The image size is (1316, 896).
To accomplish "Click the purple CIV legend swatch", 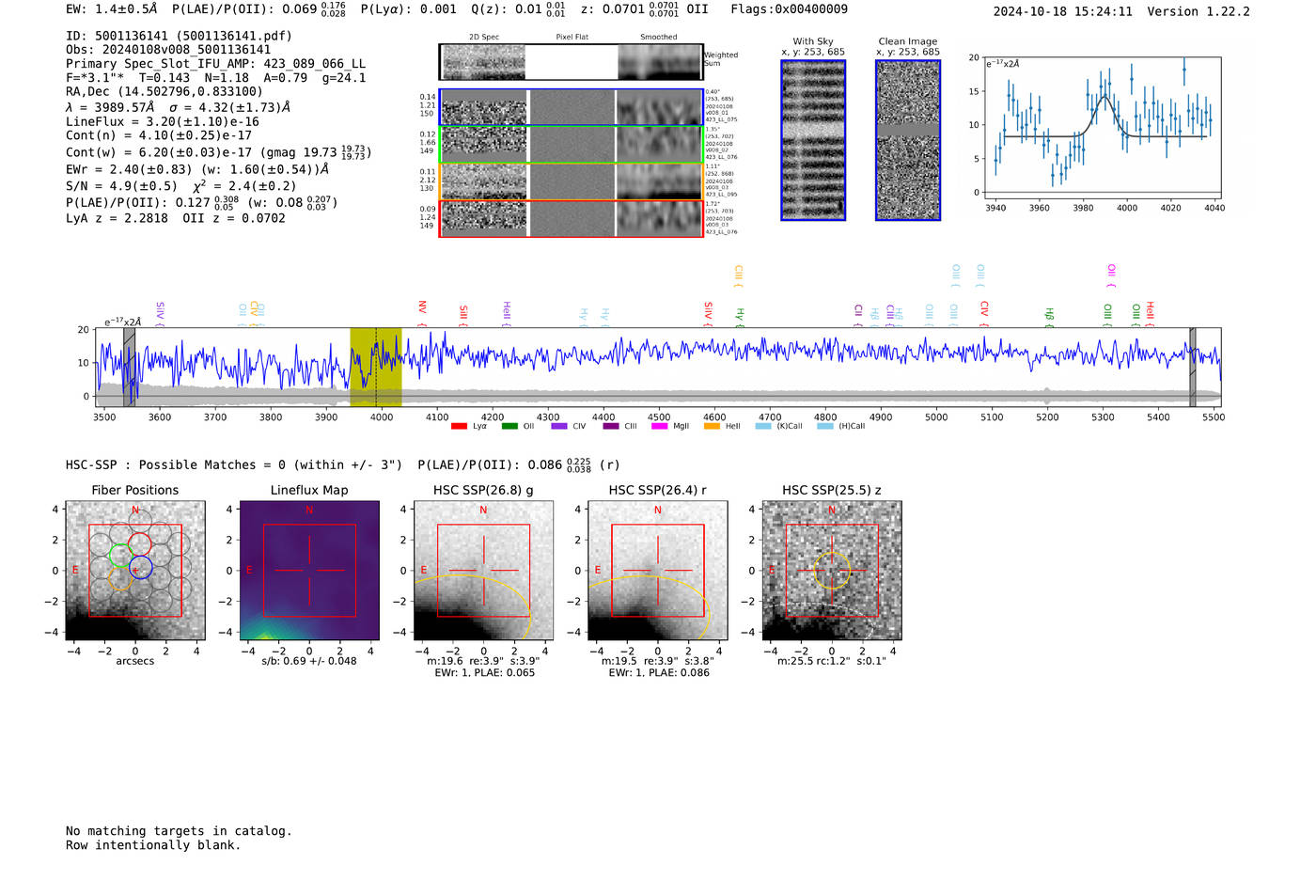I will [559, 426].
